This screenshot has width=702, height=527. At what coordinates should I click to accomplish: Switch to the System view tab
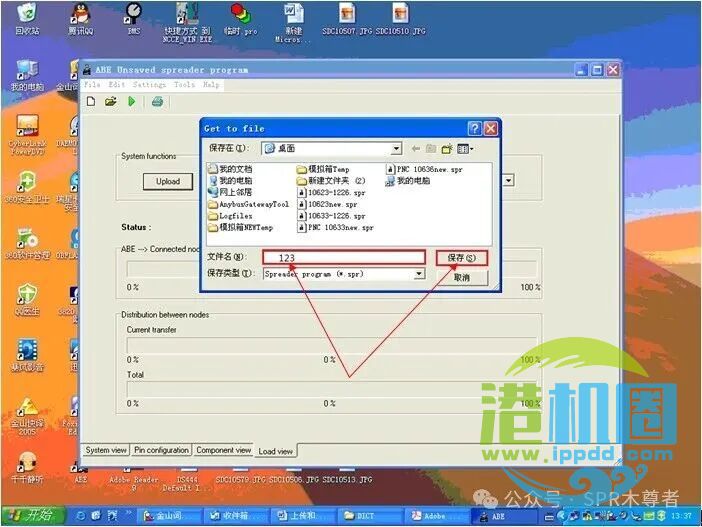[x=106, y=450]
